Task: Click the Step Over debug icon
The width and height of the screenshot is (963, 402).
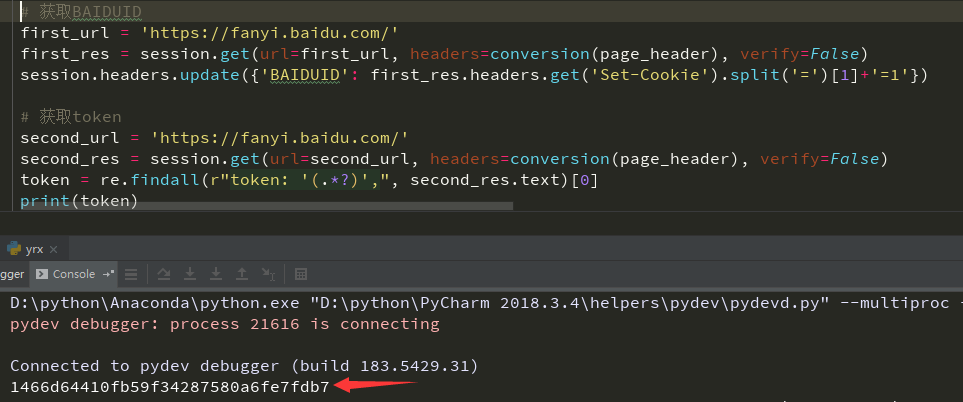Action: click(x=164, y=274)
